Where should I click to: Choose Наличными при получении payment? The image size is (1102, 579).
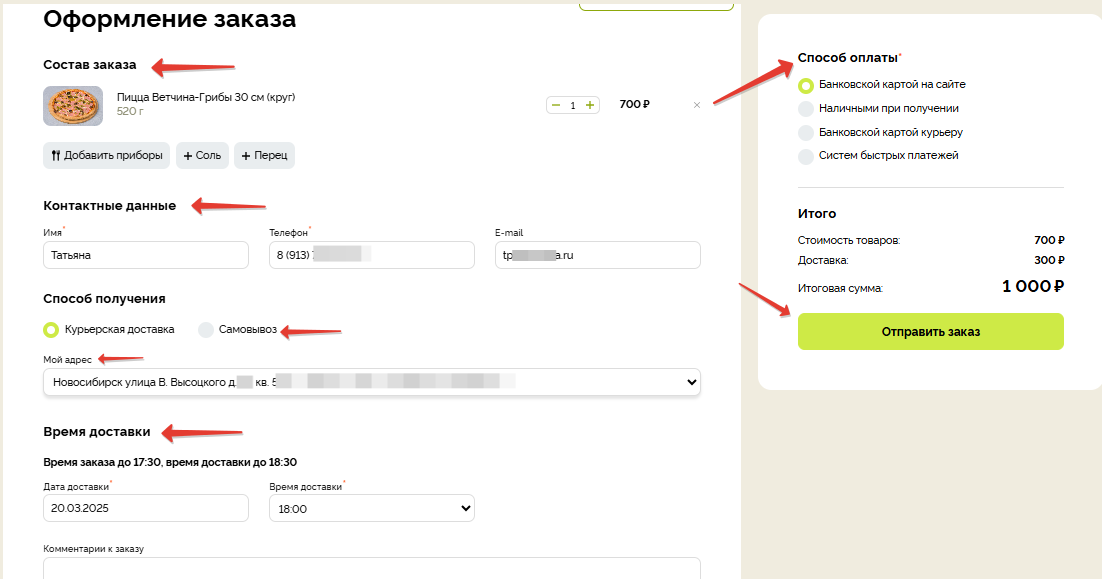(x=806, y=109)
